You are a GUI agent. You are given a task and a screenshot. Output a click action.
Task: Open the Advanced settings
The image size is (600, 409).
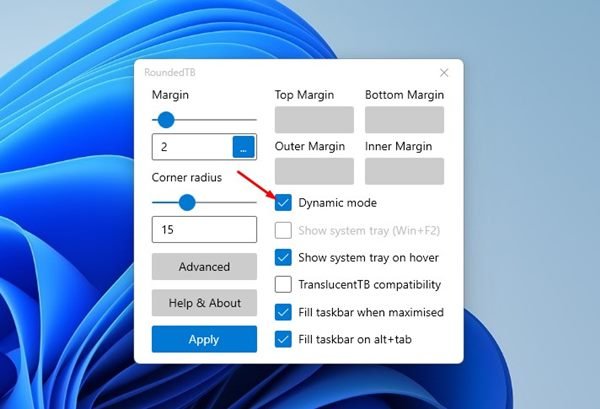[x=204, y=267]
